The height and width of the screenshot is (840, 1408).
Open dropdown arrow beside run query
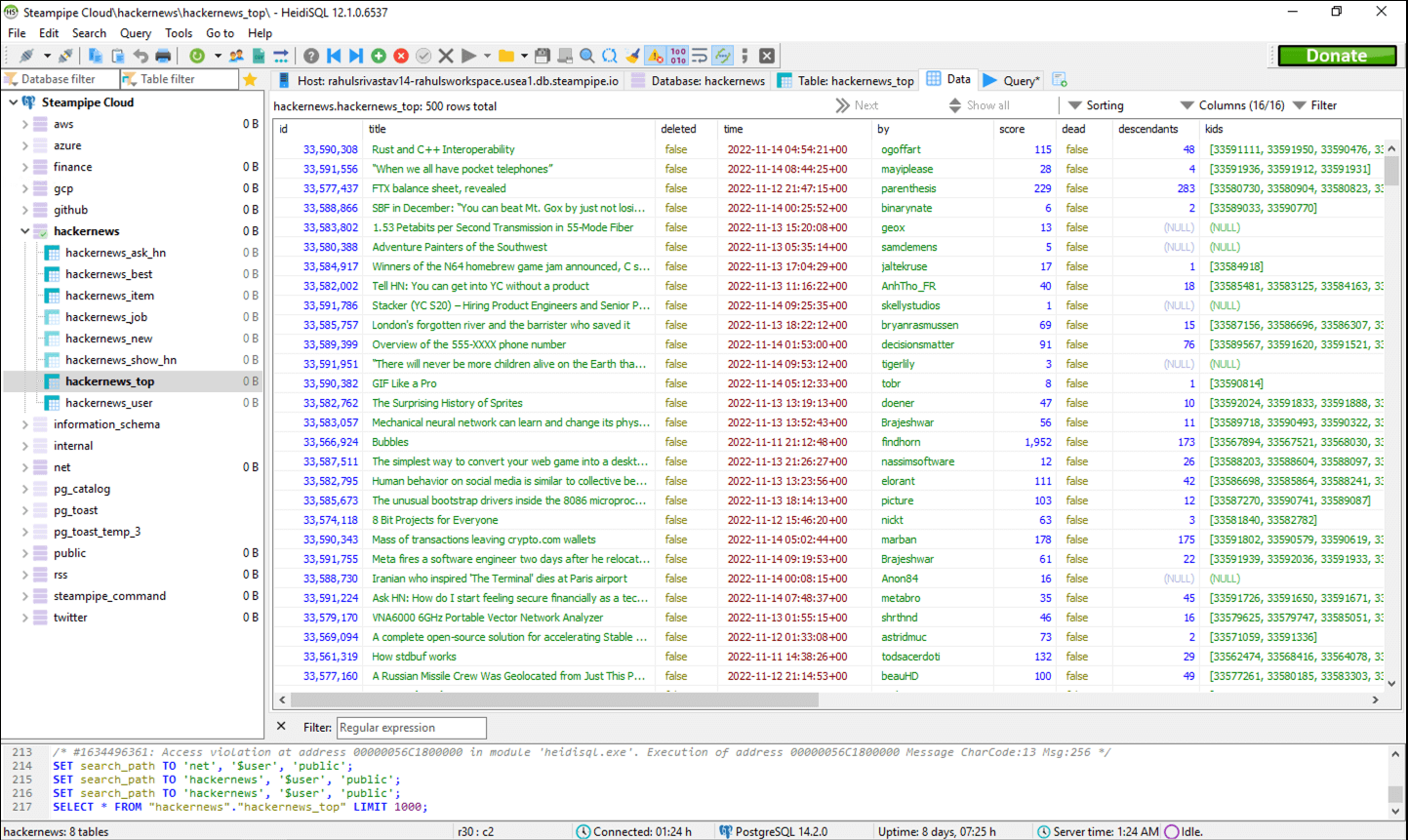[x=487, y=56]
